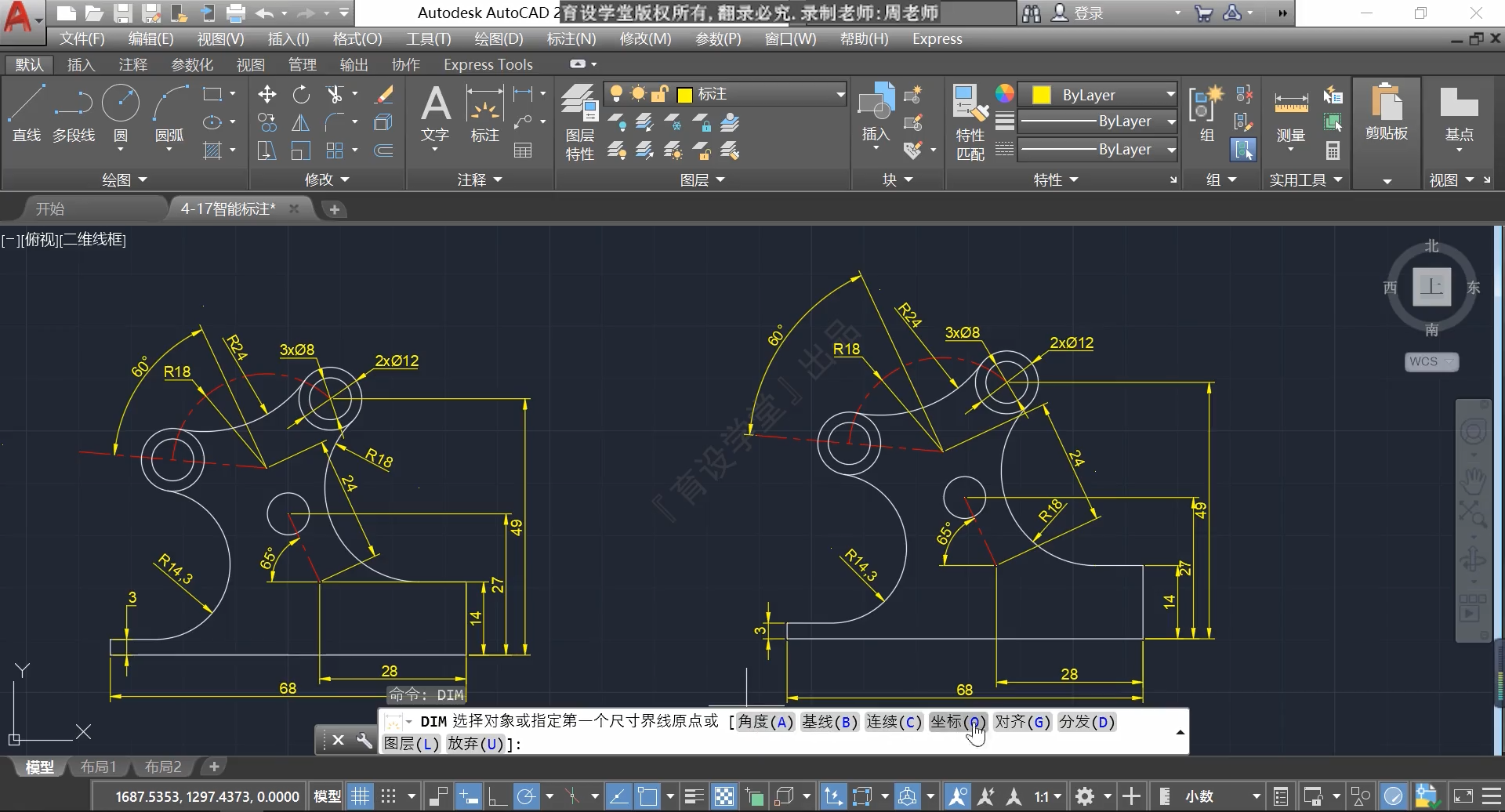Click the color wheel object color icon

tap(1005, 93)
